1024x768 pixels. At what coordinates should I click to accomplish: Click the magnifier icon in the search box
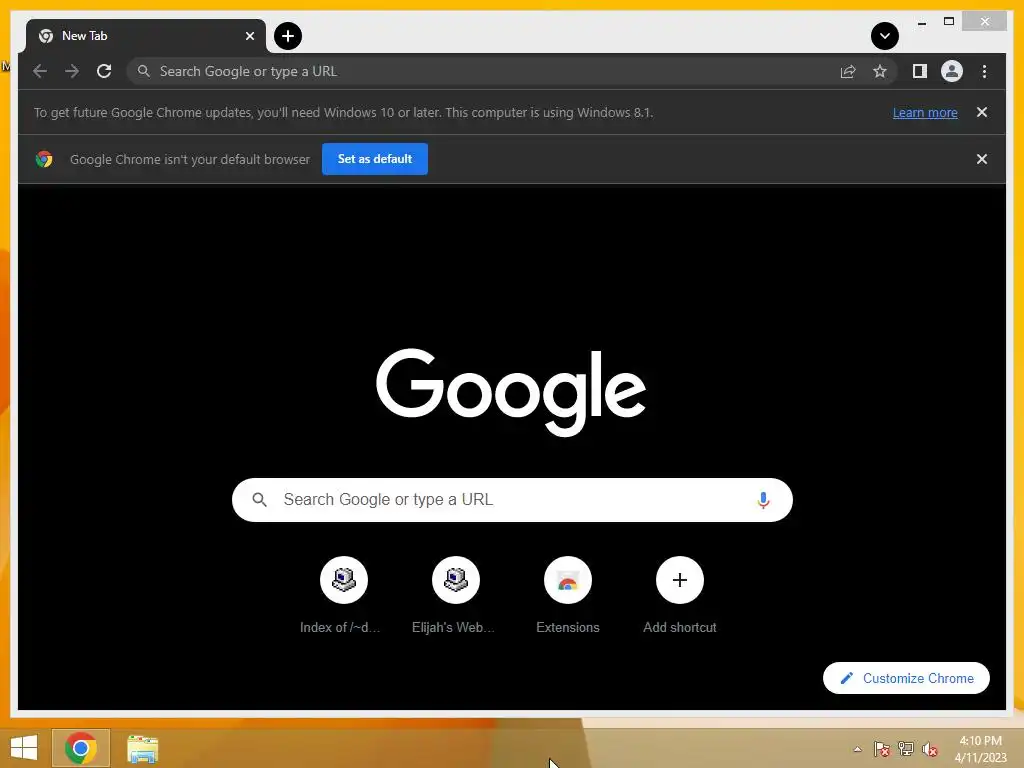259,500
